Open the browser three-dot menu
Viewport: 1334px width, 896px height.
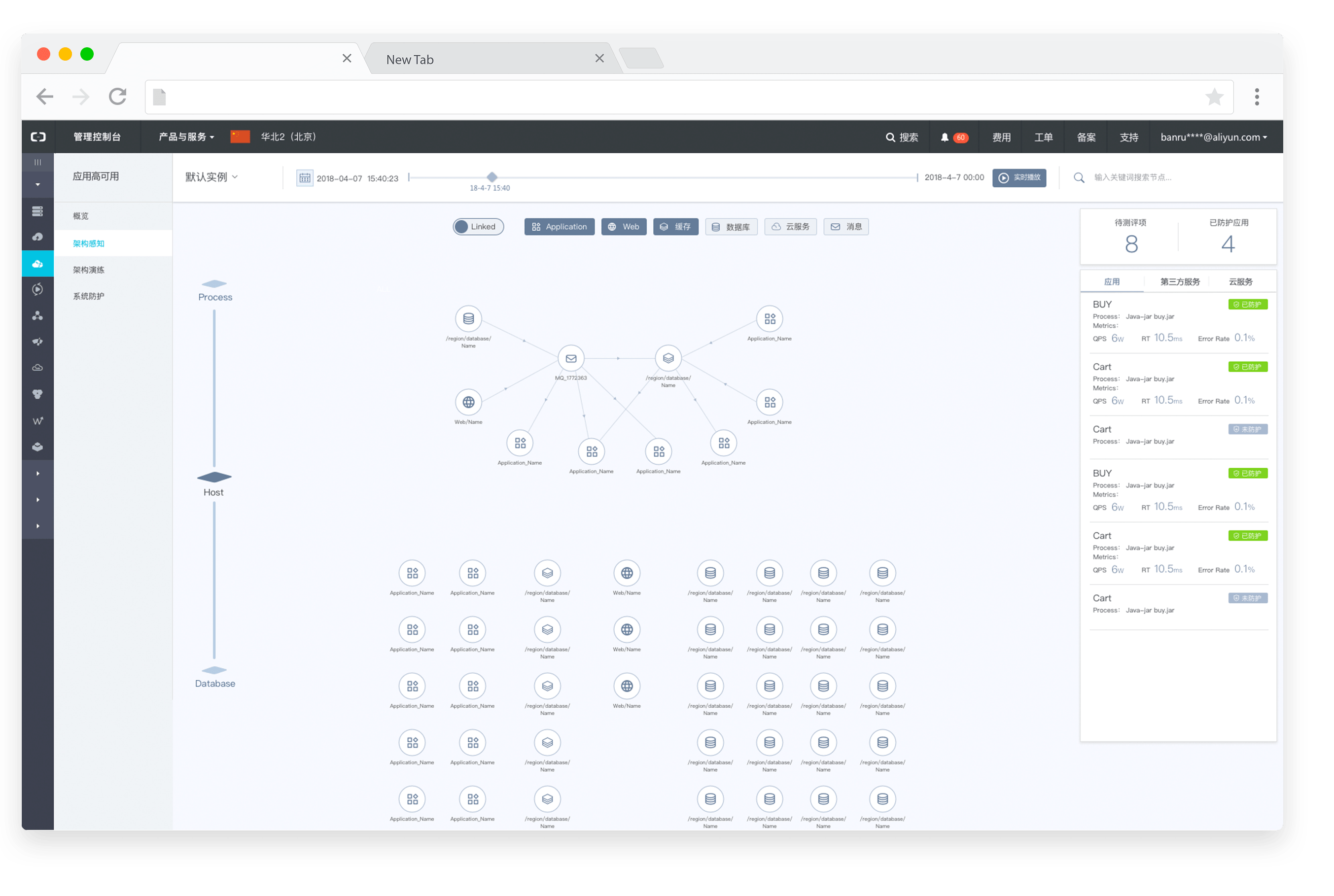point(1256,97)
